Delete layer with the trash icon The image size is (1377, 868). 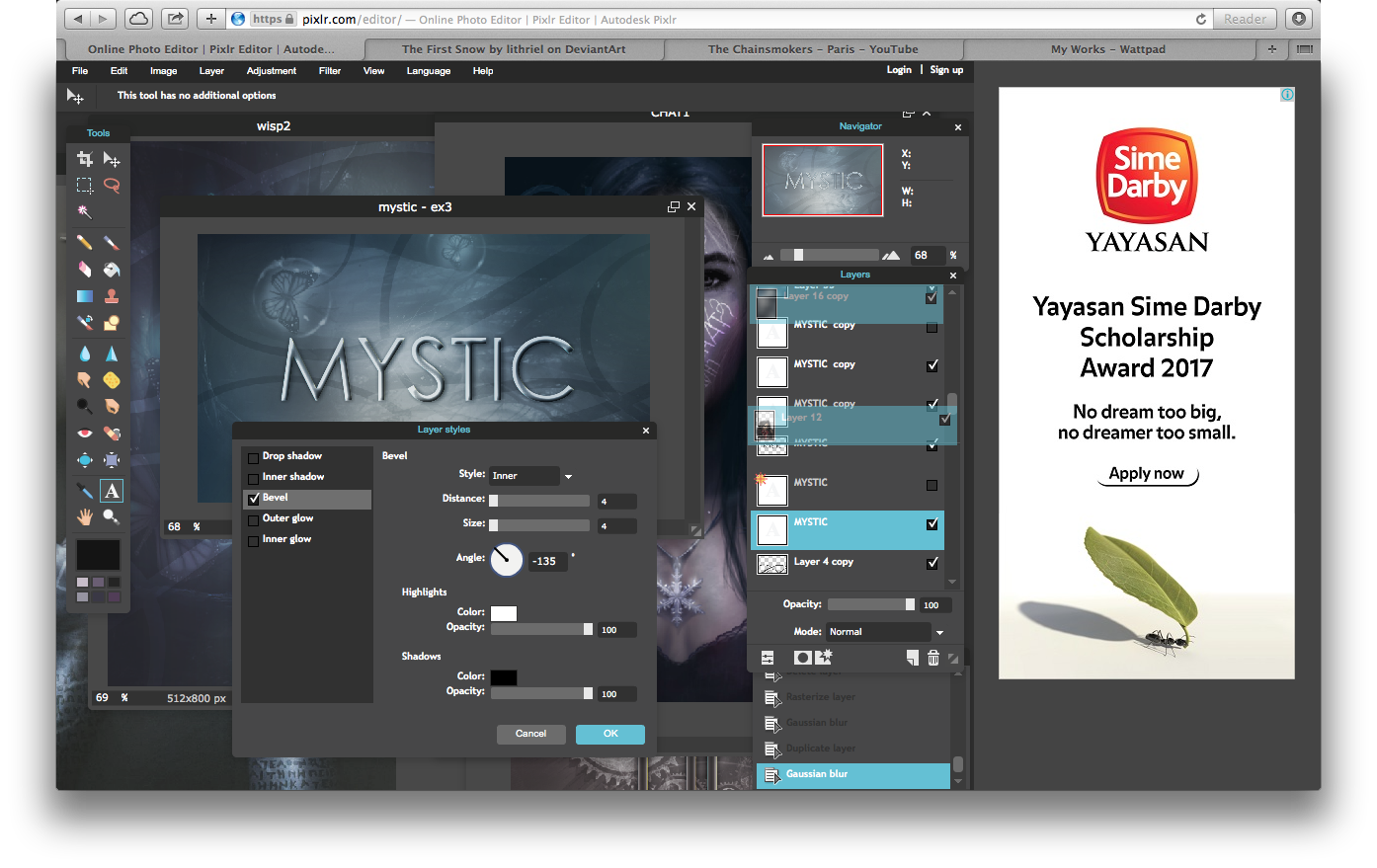pos(933,658)
